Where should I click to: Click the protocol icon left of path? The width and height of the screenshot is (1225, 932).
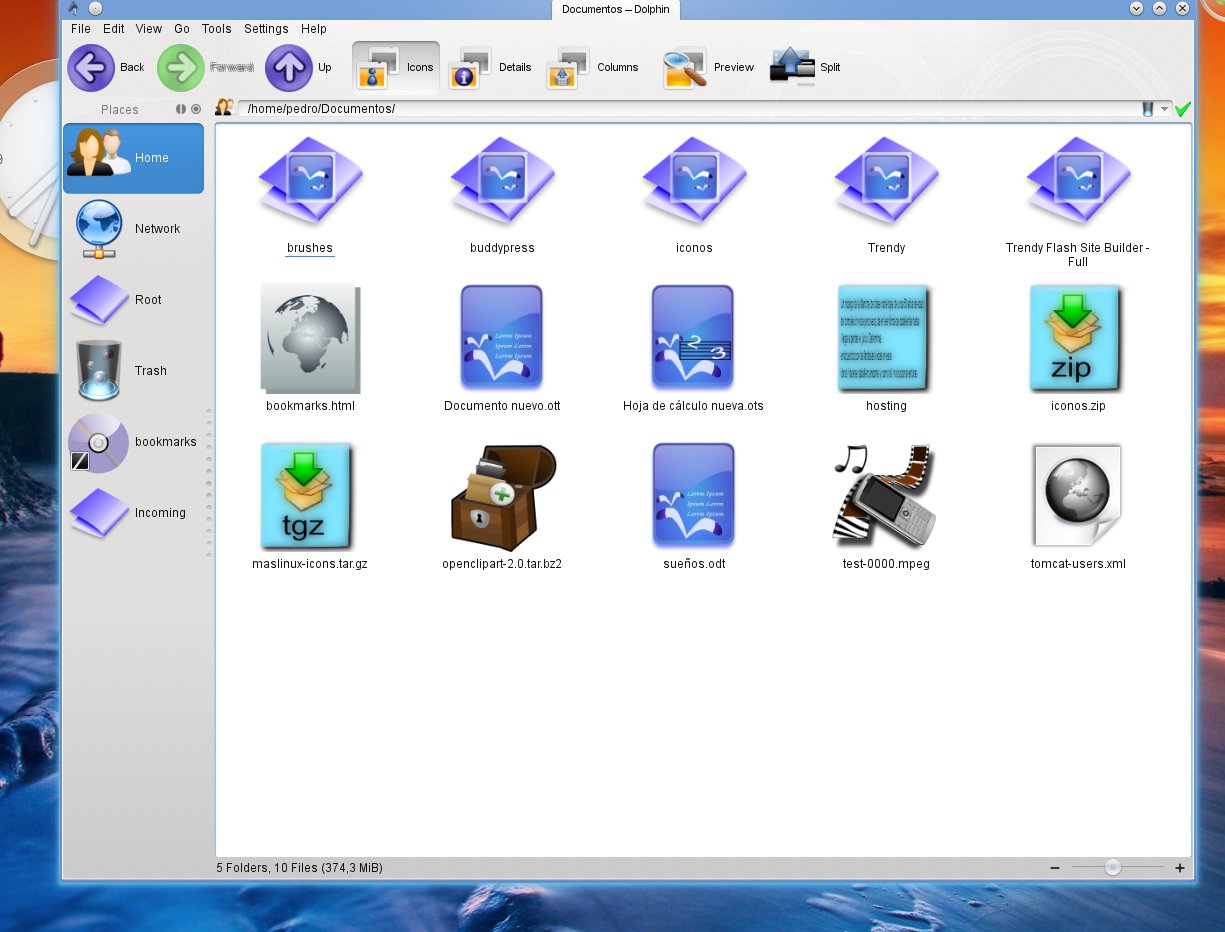coord(225,108)
